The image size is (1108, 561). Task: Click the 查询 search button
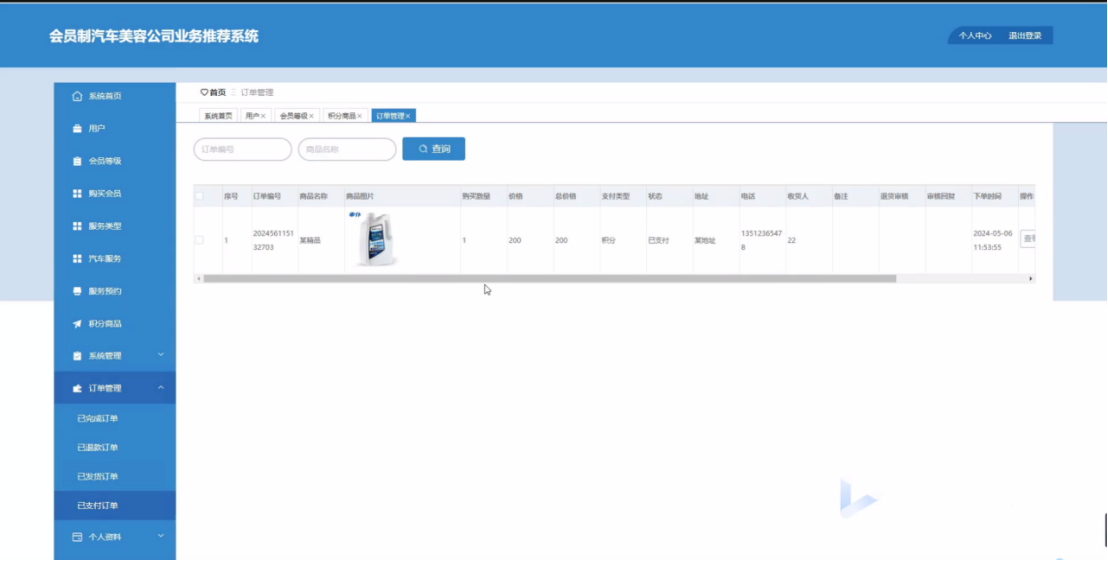434,149
